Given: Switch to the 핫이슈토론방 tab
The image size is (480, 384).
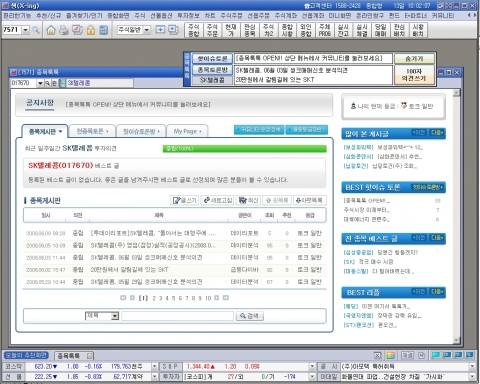Looking at the screenshot, I should pos(141,131).
